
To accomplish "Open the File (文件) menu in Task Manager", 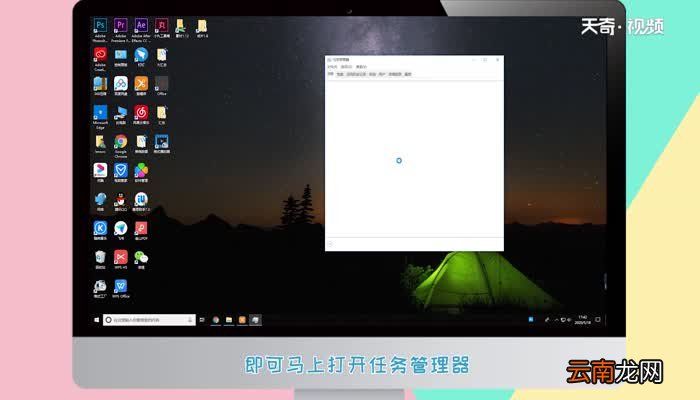I will [x=332, y=67].
